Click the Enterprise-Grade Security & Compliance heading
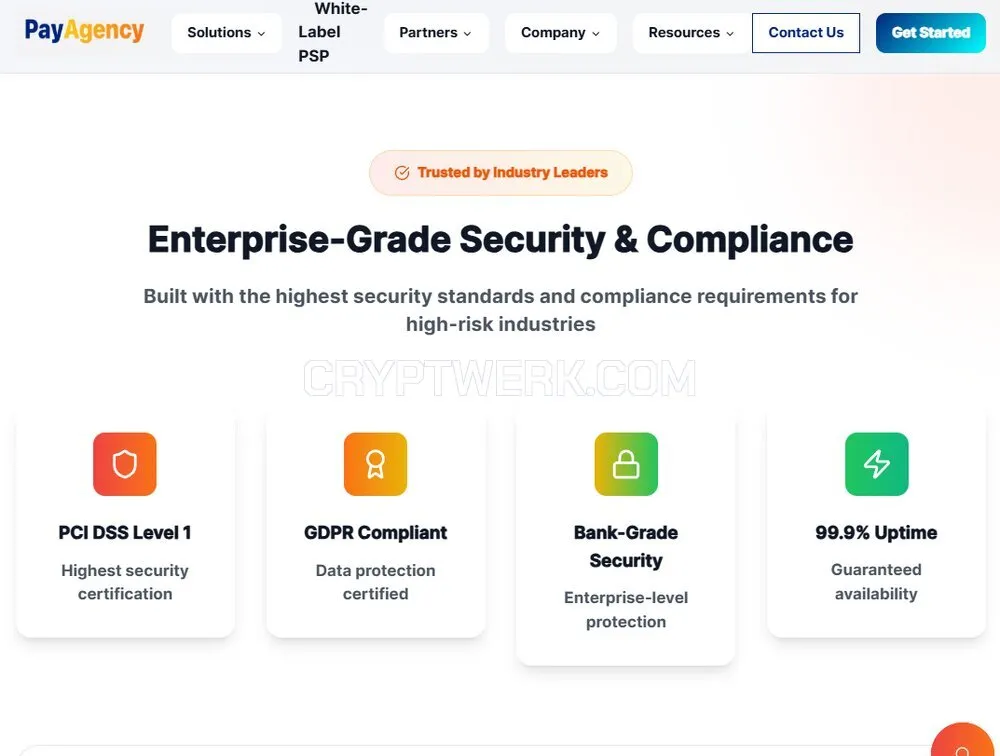Viewport: 1000px width, 756px height. click(501, 240)
